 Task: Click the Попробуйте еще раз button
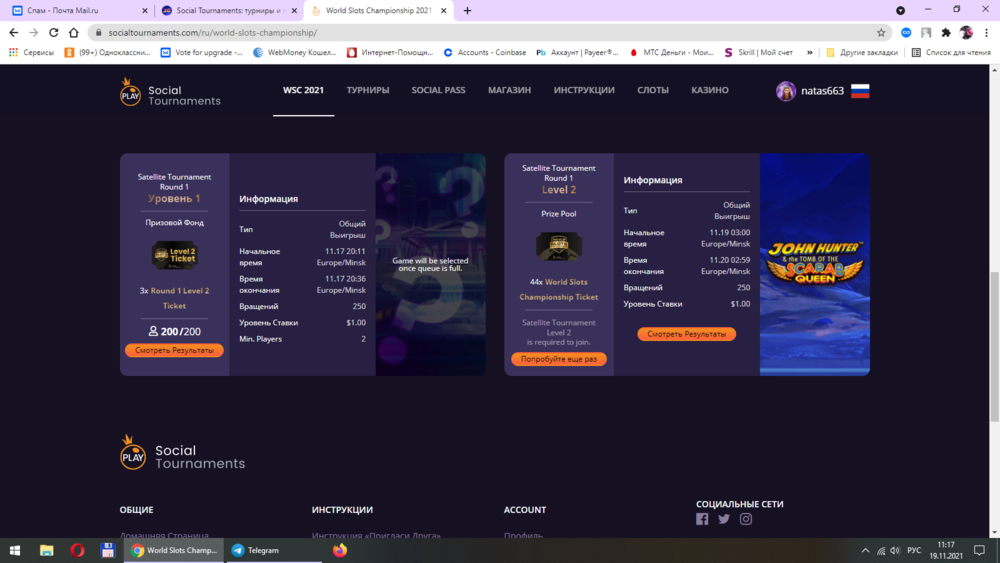(559, 359)
